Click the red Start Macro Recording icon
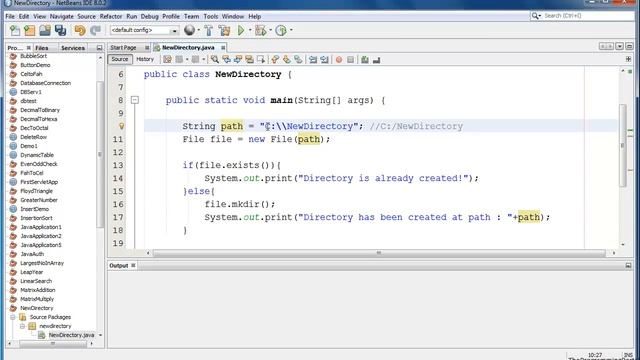Viewport: 640px width, 360px height. tap(339, 60)
